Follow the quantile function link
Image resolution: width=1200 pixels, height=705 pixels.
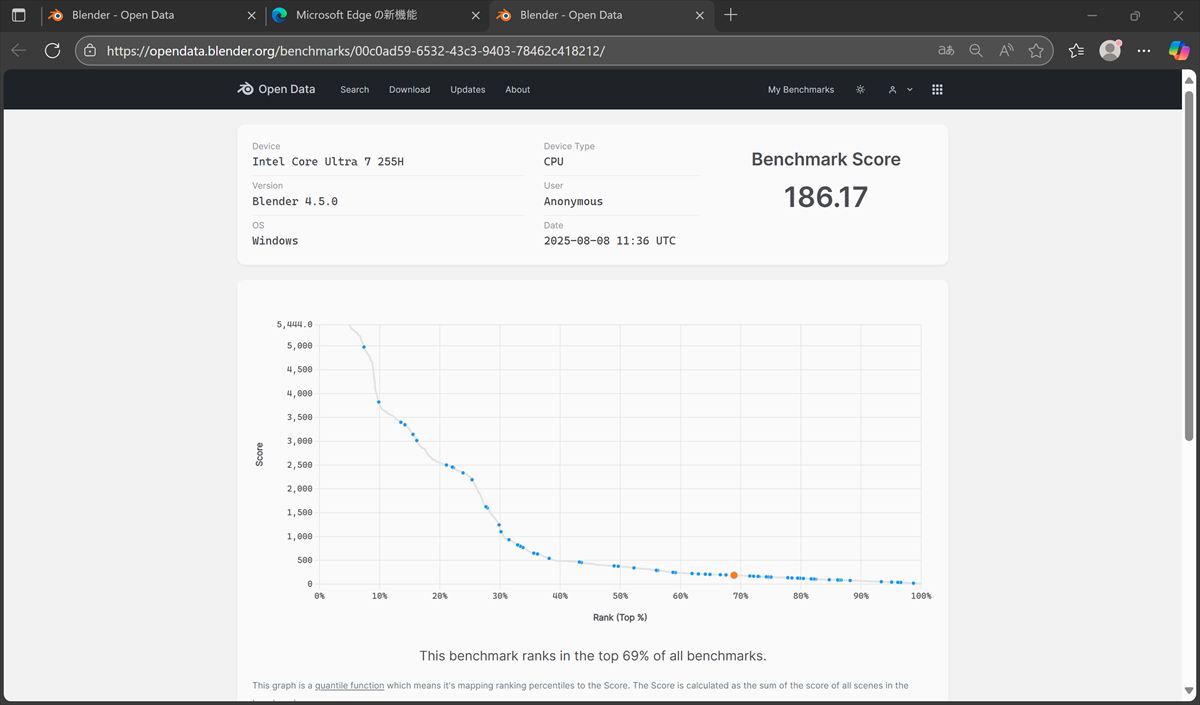[x=350, y=686]
